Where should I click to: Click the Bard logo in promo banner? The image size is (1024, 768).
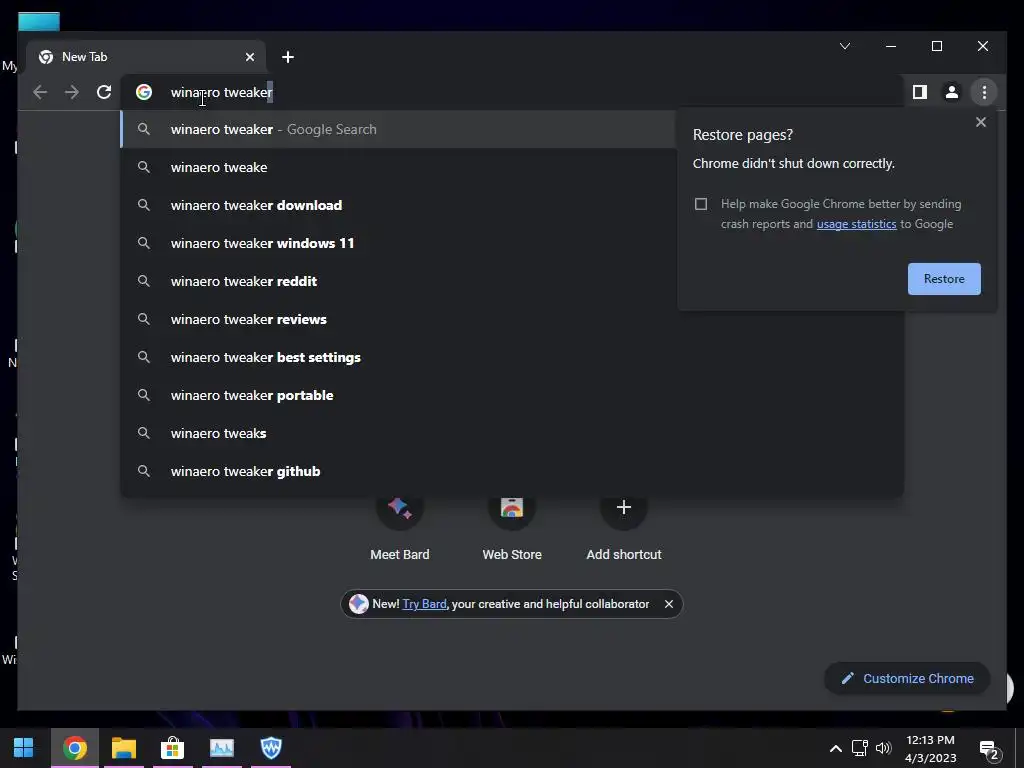(359, 604)
